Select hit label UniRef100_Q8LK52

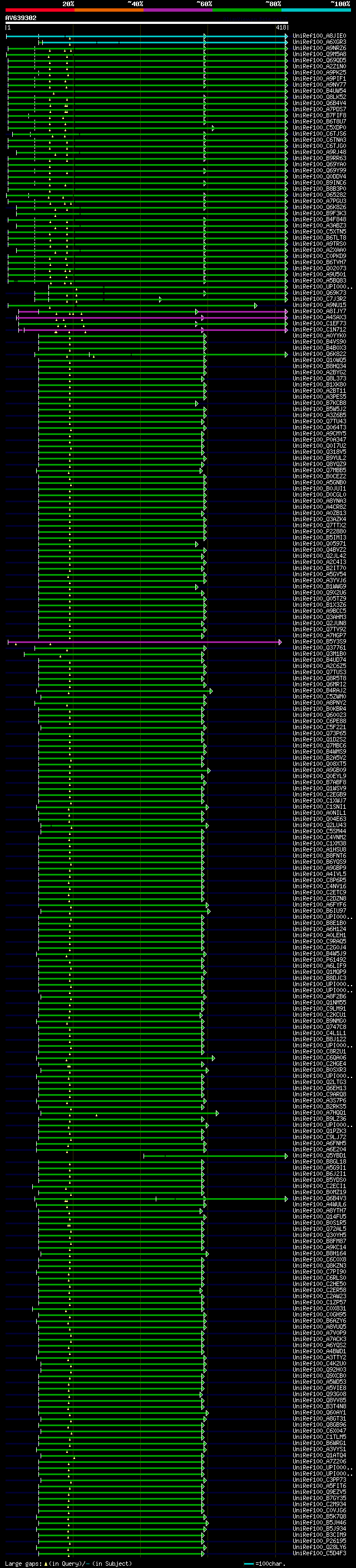click(319, 97)
